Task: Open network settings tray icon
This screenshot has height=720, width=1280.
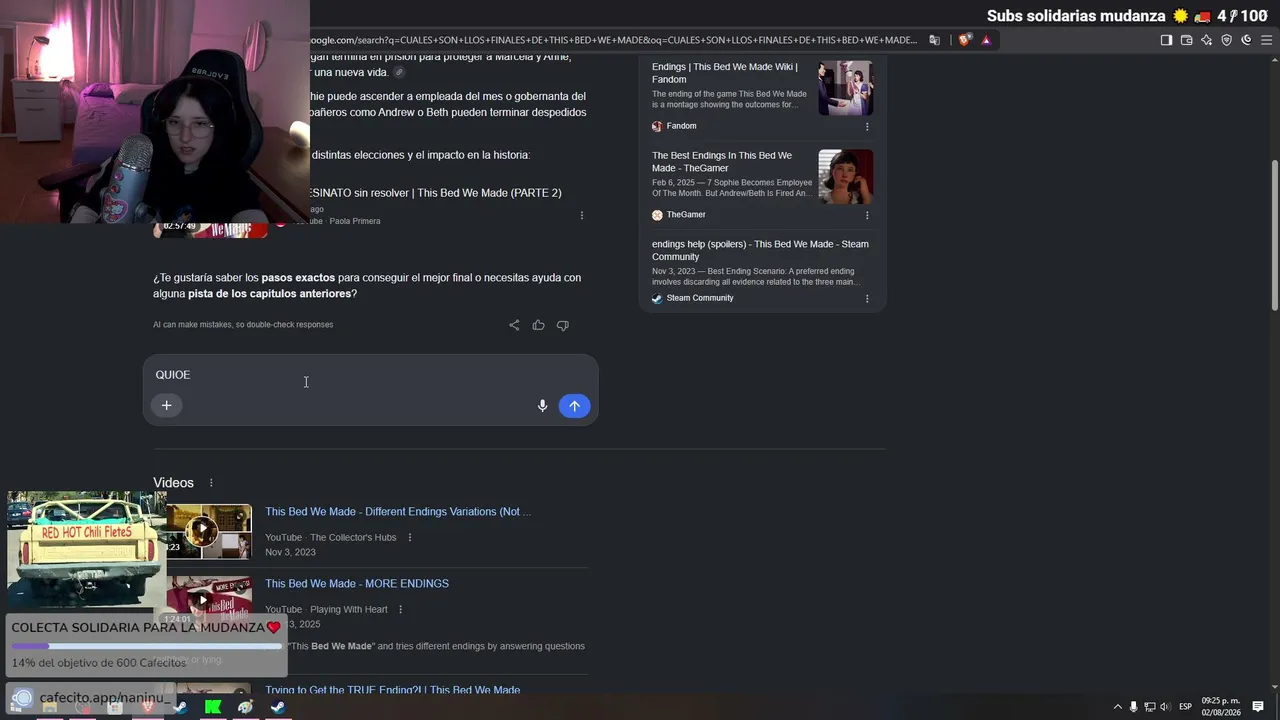Action: (x=1149, y=707)
